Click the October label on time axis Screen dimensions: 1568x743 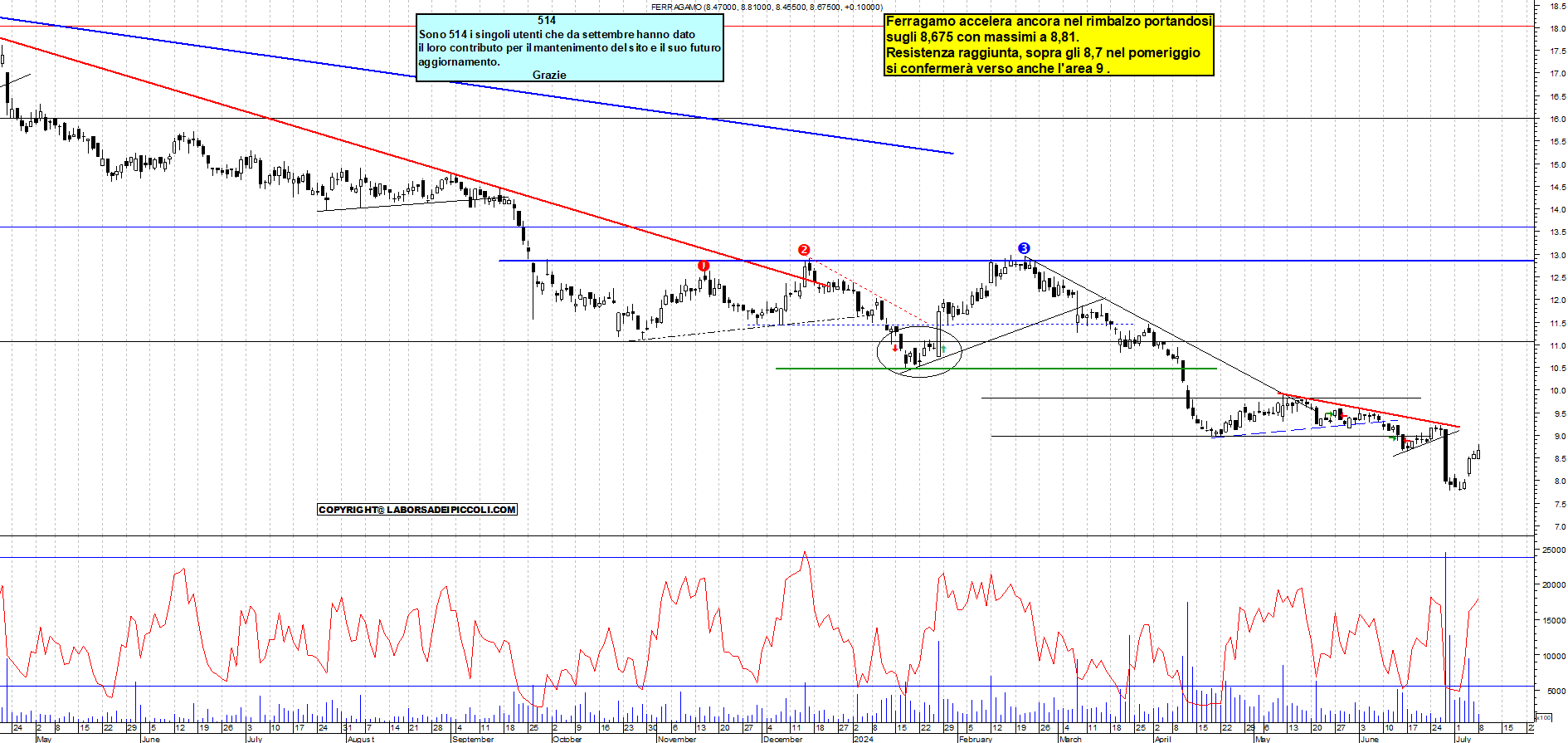tap(567, 739)
